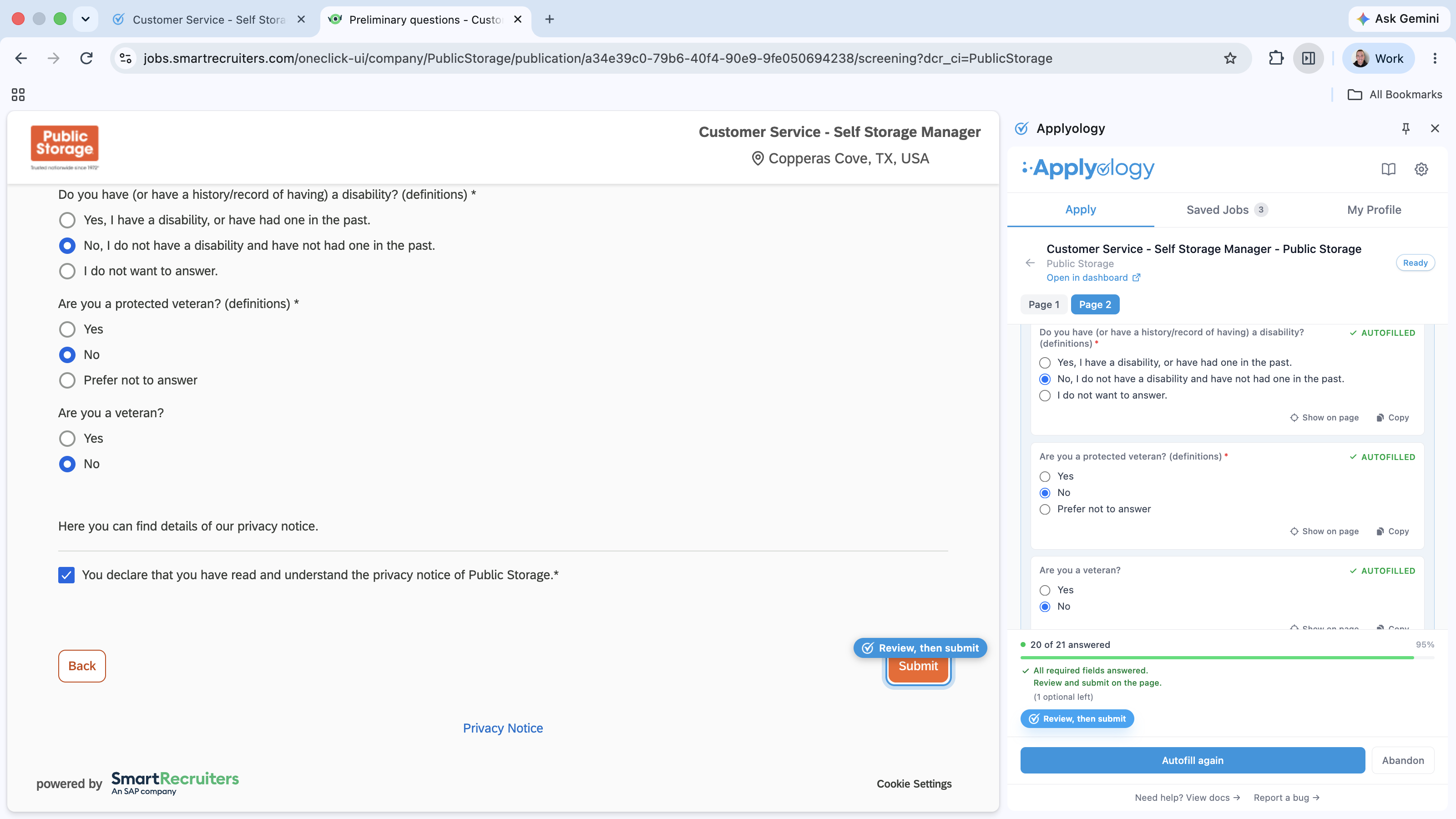
Task: Copy the disability question answer
Action: (1393, 418)
